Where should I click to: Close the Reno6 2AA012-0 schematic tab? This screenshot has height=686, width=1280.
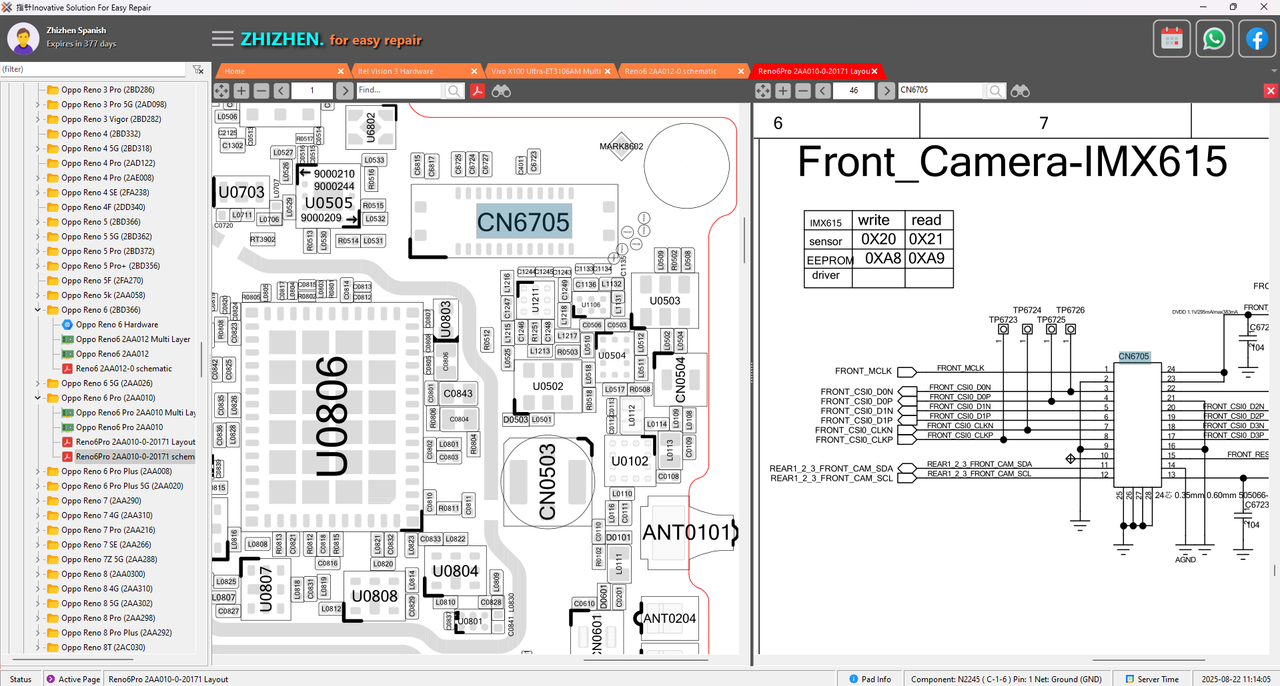click(741, 71)
